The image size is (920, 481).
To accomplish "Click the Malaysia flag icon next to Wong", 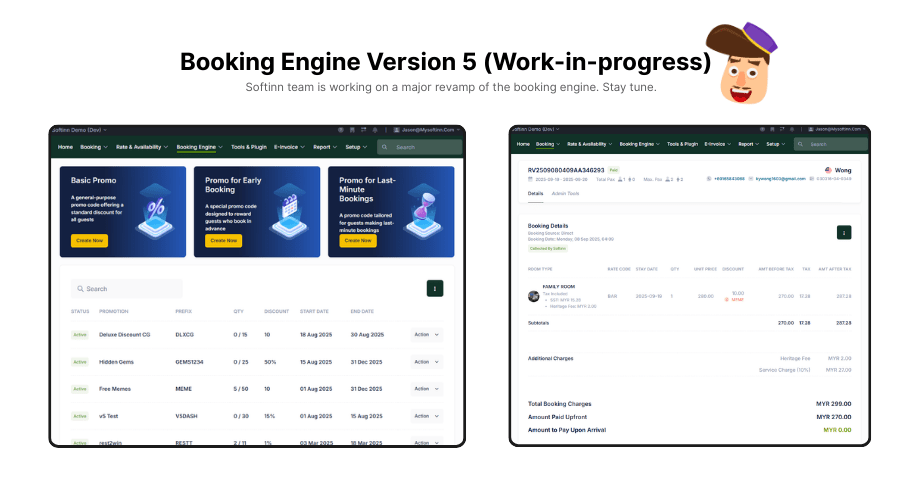I will click(x=828, y=170).
